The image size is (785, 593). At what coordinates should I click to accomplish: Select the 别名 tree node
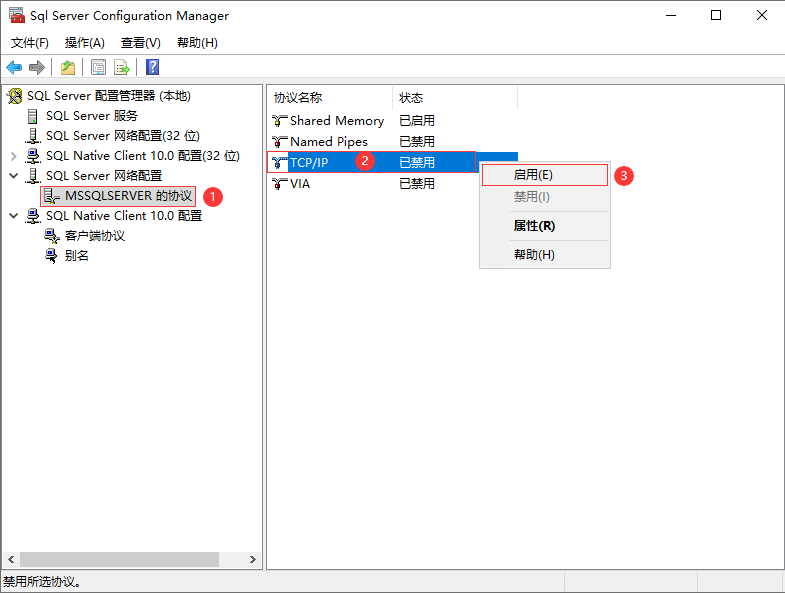point(77,256)
